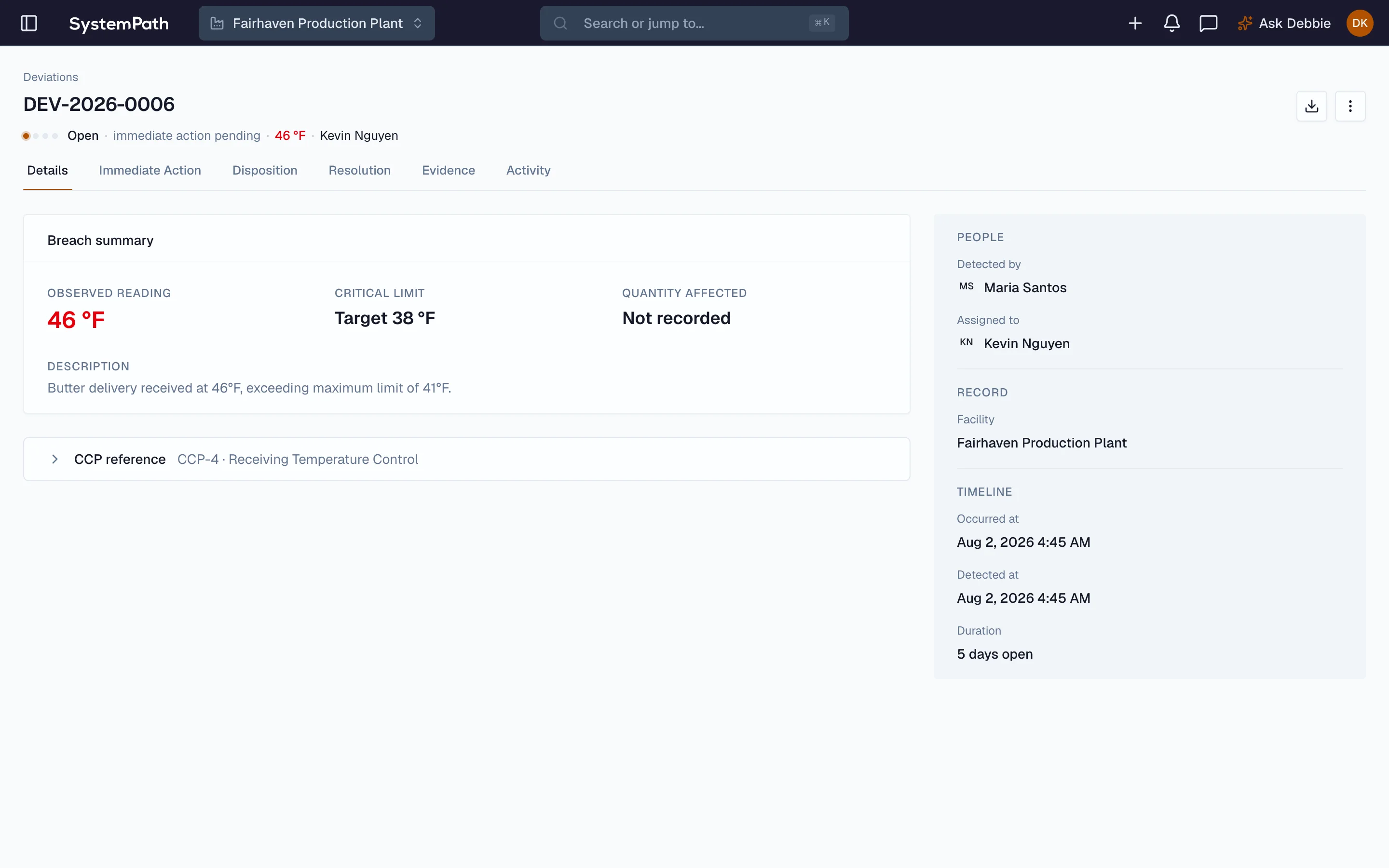Open Ask Debbie assistant
Image resolution: width=1389 pixels, height=868 pixels.
coord(1284,24)
